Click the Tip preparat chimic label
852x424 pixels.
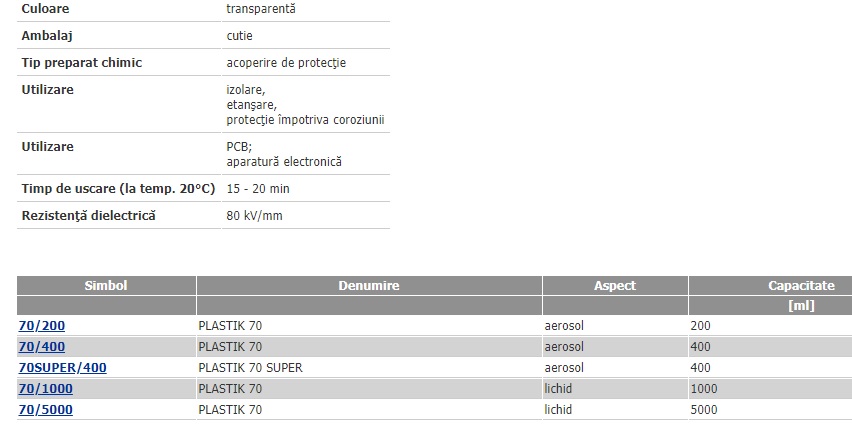(82, 63)
